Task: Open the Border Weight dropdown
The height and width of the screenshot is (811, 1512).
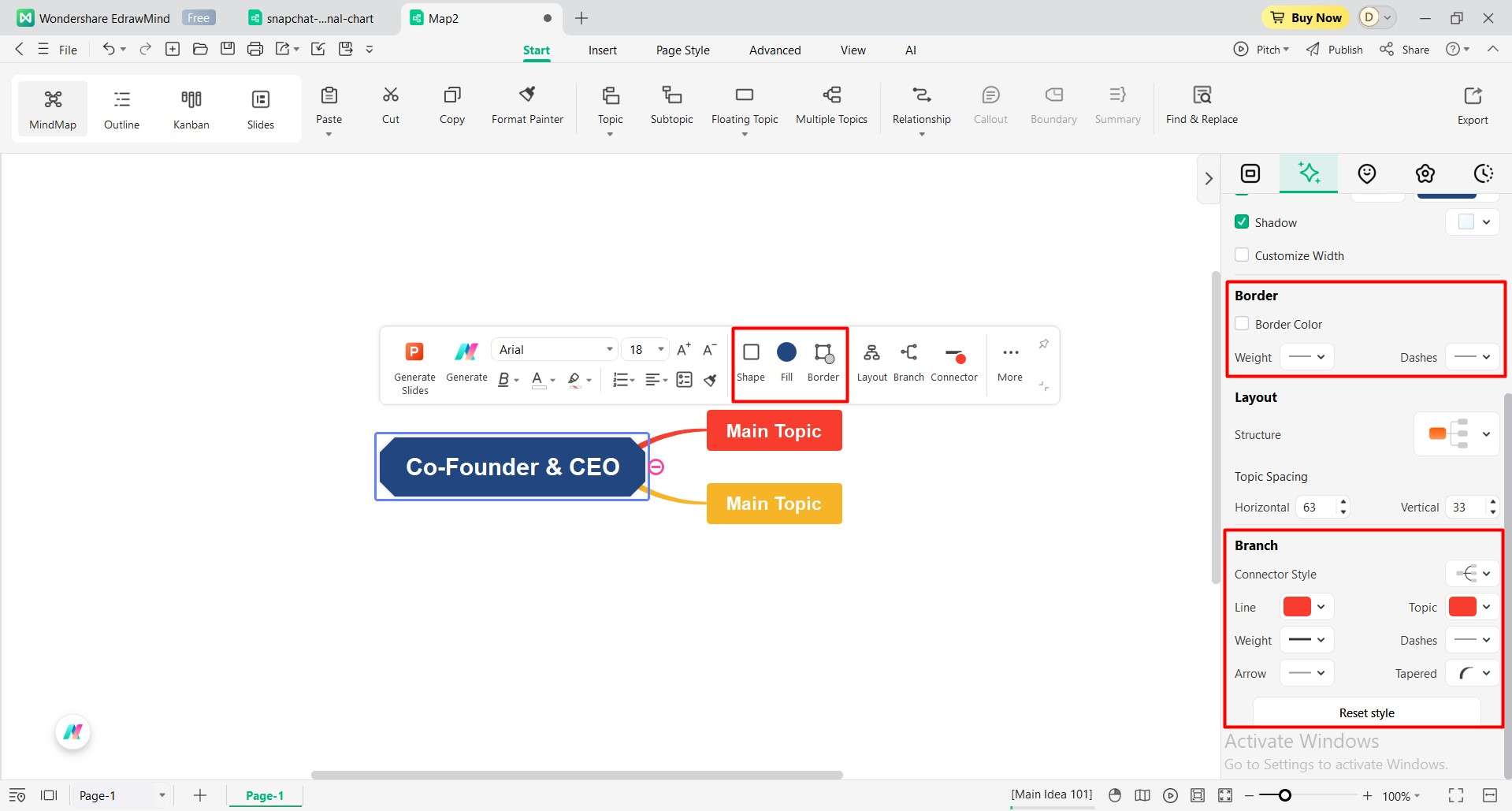Action: pos(1306,357)
